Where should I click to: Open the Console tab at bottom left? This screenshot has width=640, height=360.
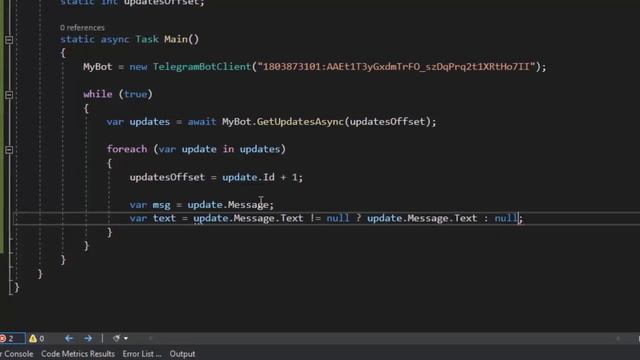[x=17, y=354]
